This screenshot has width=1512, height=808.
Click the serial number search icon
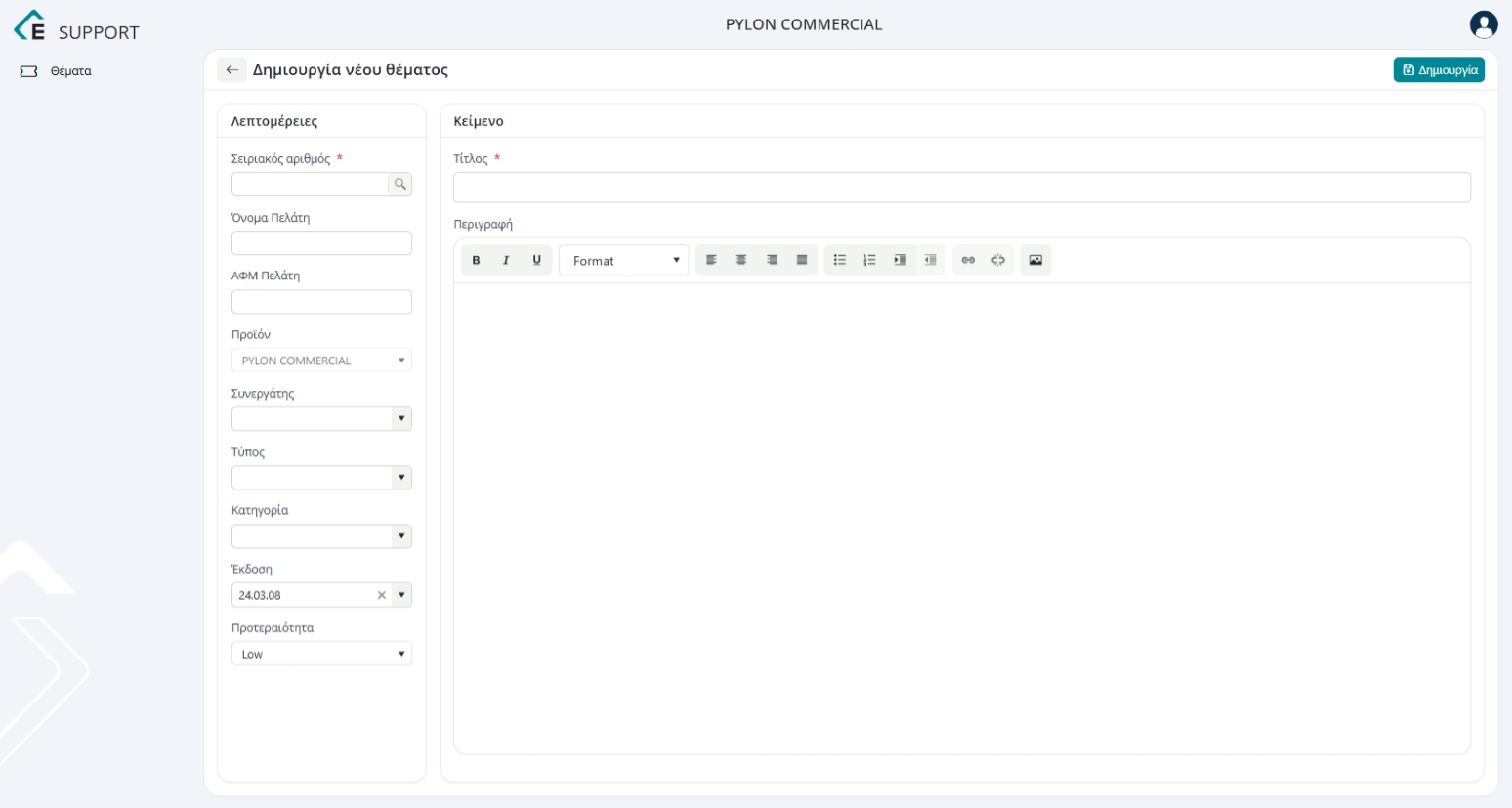pyautogui.click(x=399, y=184)
